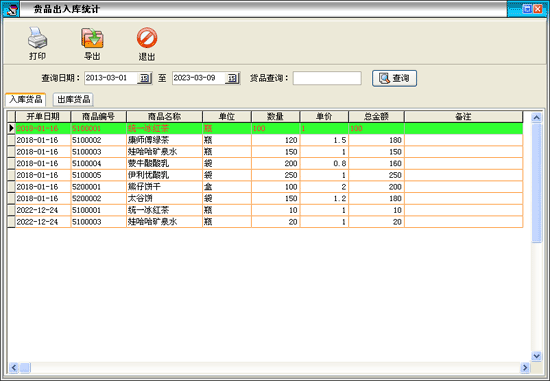Click the 查询 search button

394,78
